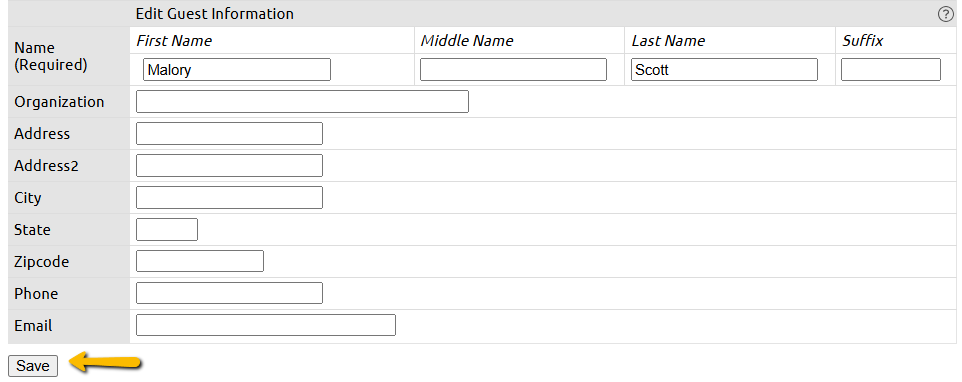Open the help question mark icon
The height and width of the screenshot is (382, 962).
(x=945, y=15)
